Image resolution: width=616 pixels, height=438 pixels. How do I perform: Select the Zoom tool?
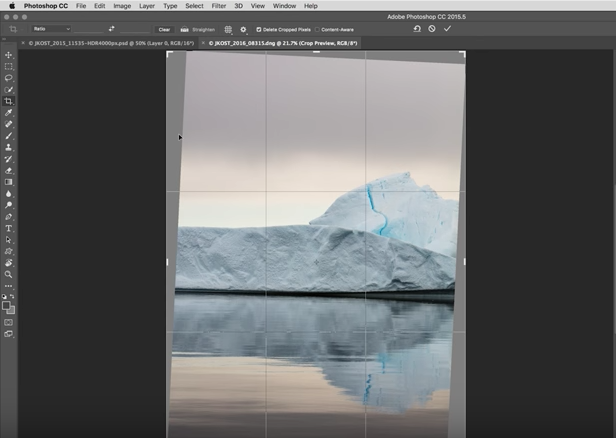[9, 274]
